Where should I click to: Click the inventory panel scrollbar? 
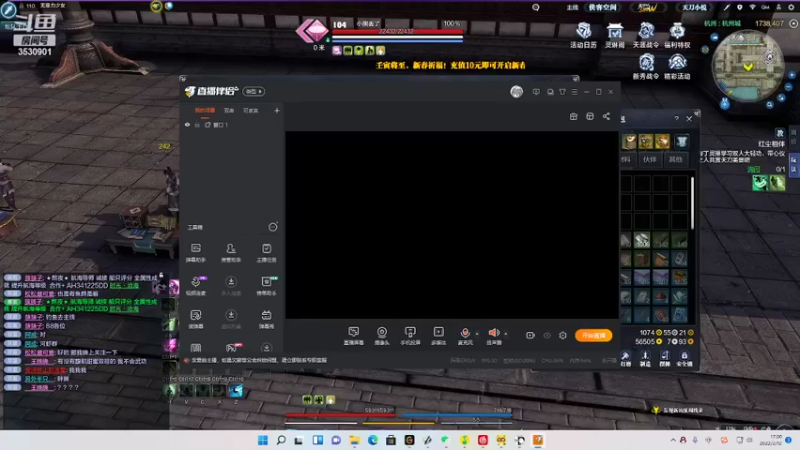pos(692,203)
